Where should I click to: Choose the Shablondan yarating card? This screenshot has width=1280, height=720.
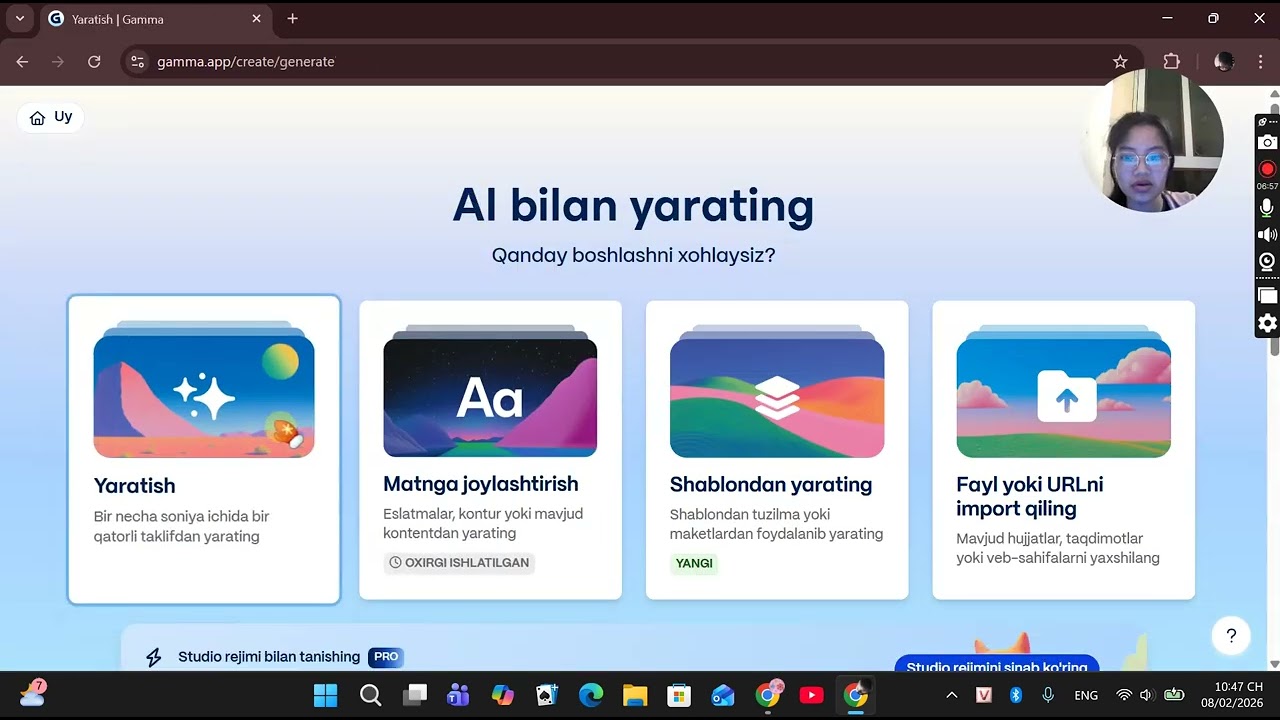click(777, 450)
